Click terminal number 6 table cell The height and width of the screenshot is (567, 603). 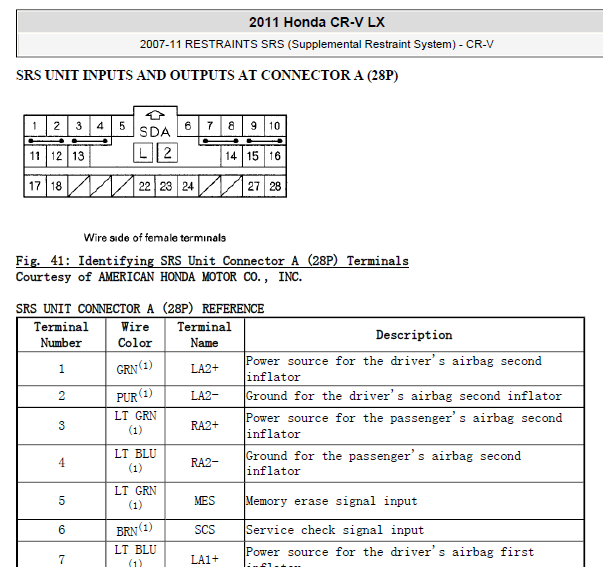(x=62, y=530)
